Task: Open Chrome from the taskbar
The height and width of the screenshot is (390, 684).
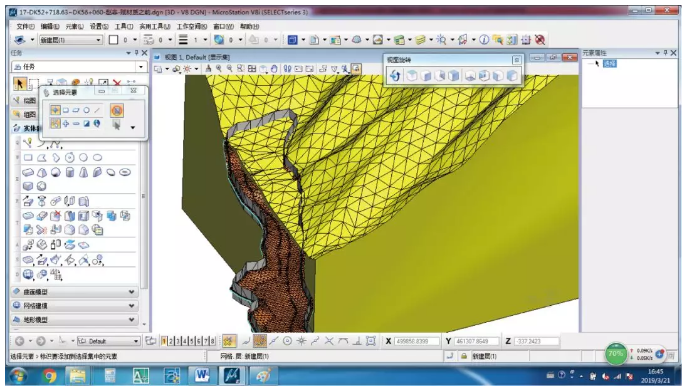Action: coord(49,376)
